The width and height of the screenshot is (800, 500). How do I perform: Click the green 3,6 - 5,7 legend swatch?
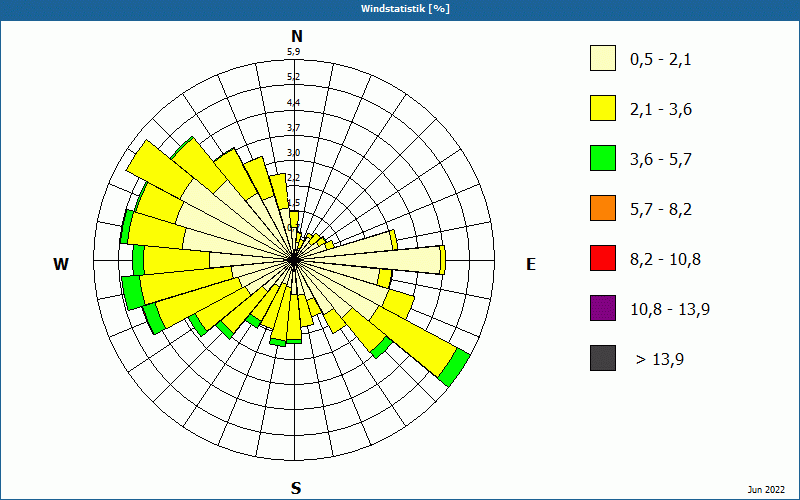coord(603,158)
